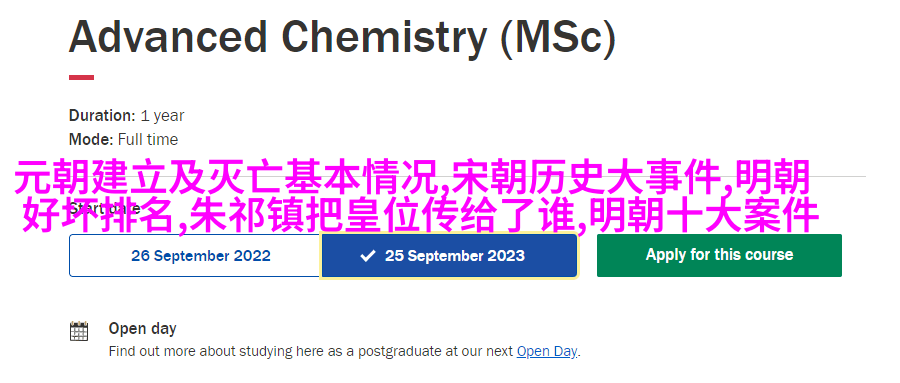Click the overlay text 好坏排名
900x383 pixels.
pos(98,216)
